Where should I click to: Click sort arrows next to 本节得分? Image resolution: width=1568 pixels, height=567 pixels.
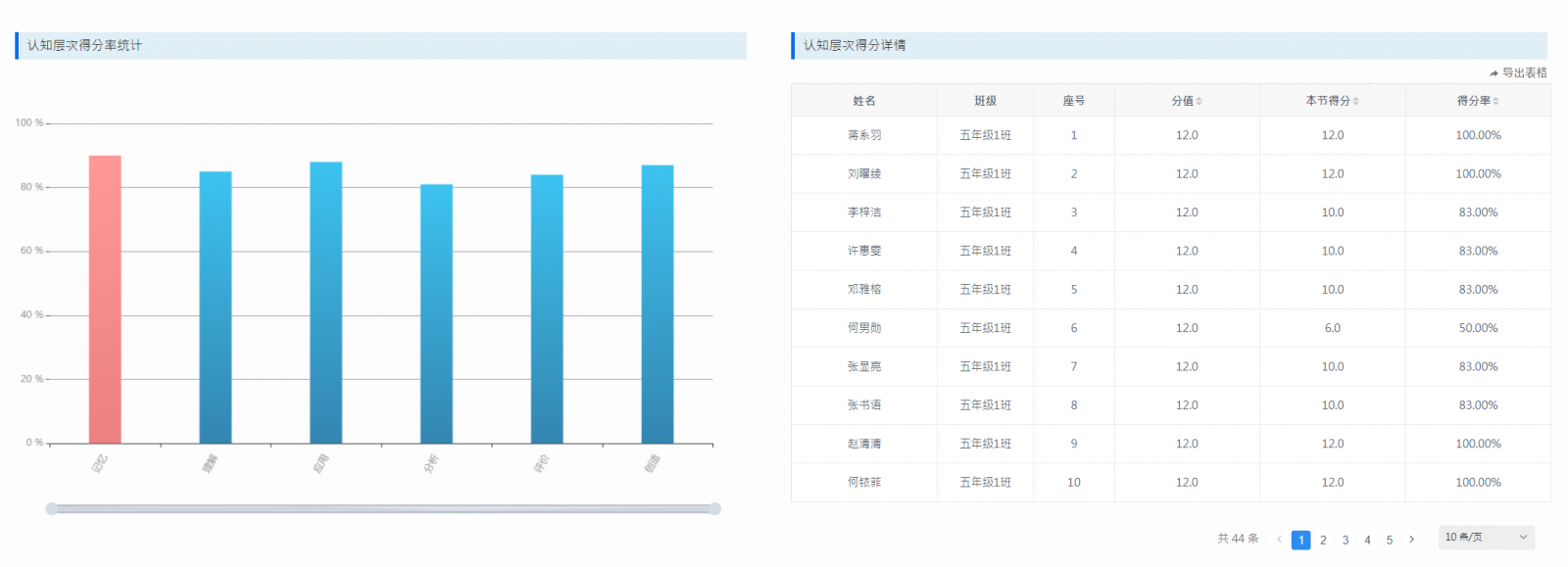(1355, 101)
